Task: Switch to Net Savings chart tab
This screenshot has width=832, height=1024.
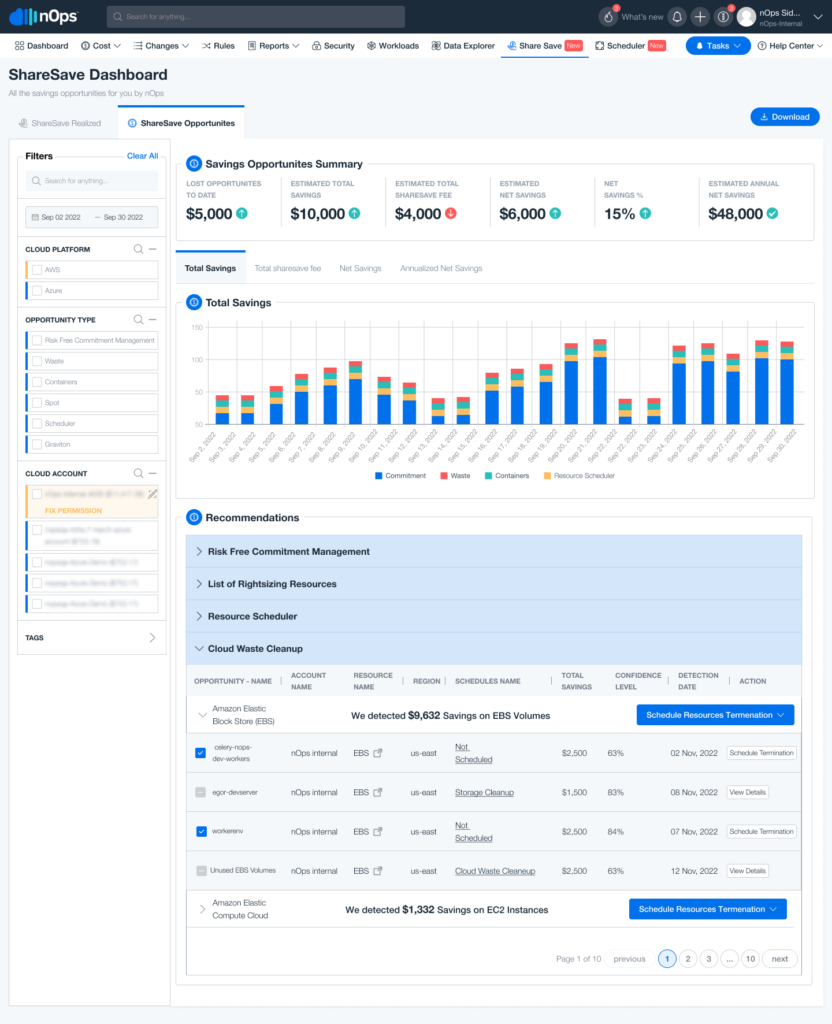Action: pos(360,268)
